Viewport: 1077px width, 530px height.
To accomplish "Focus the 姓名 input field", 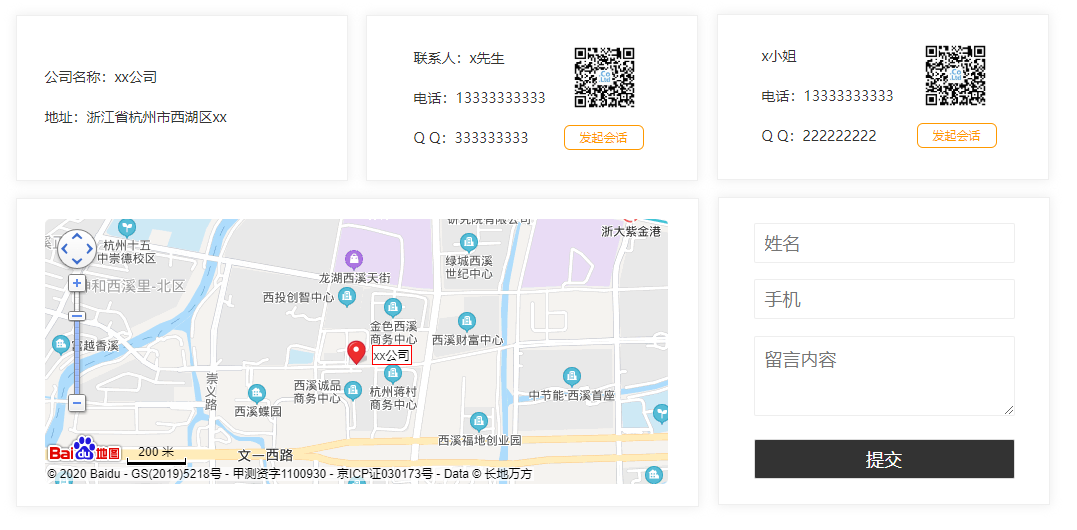I will (884, 243).
